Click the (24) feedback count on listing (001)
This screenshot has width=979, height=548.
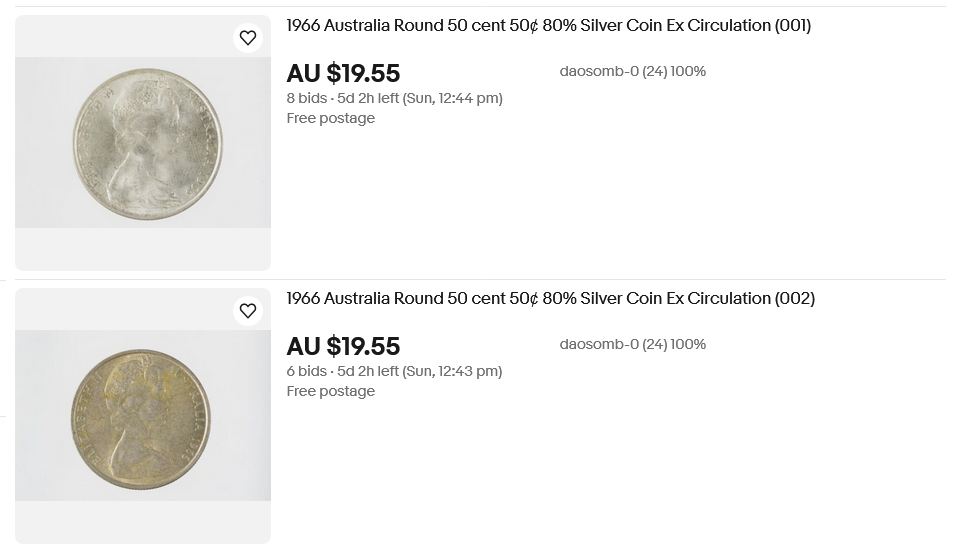tap(654, 72)
